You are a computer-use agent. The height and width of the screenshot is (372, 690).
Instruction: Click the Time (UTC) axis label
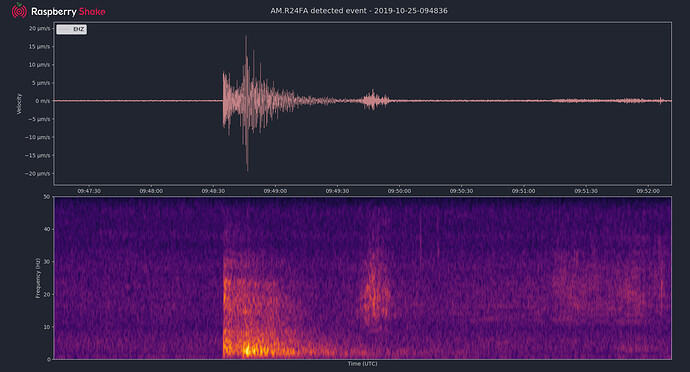(363, 364)
